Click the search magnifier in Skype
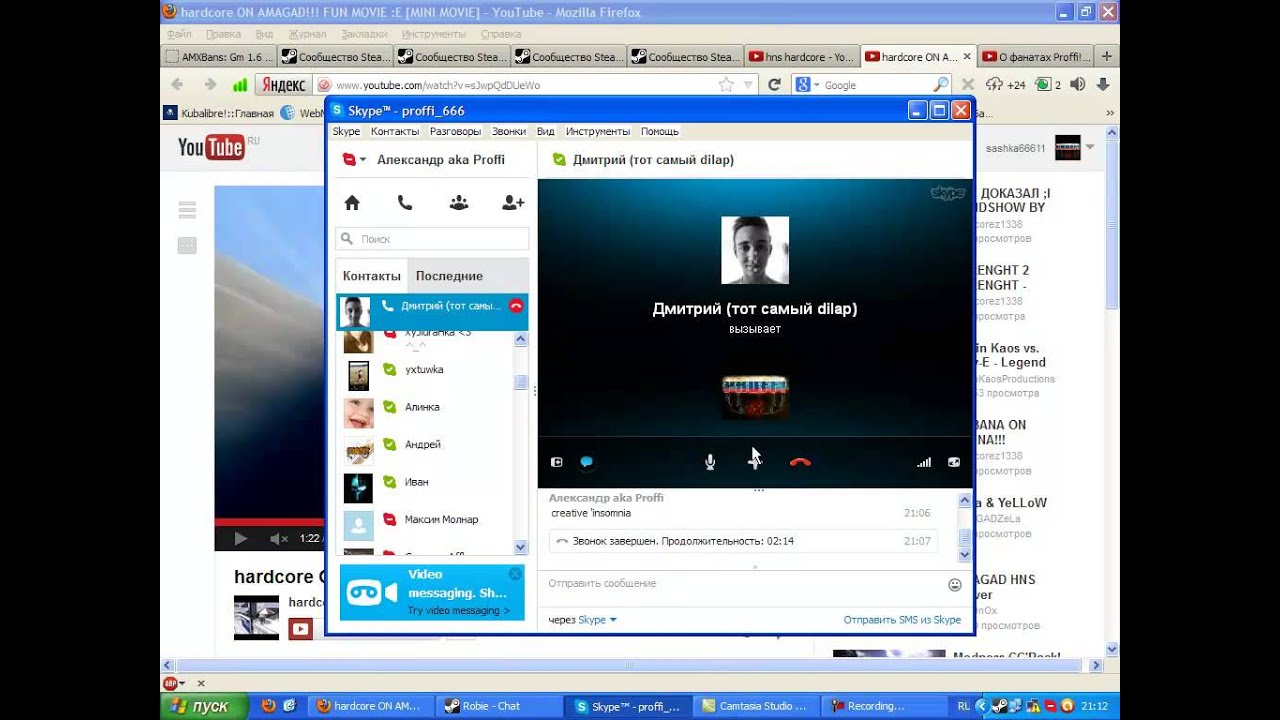Viewport: 1280px width, 720px height. tap(348, 239)
